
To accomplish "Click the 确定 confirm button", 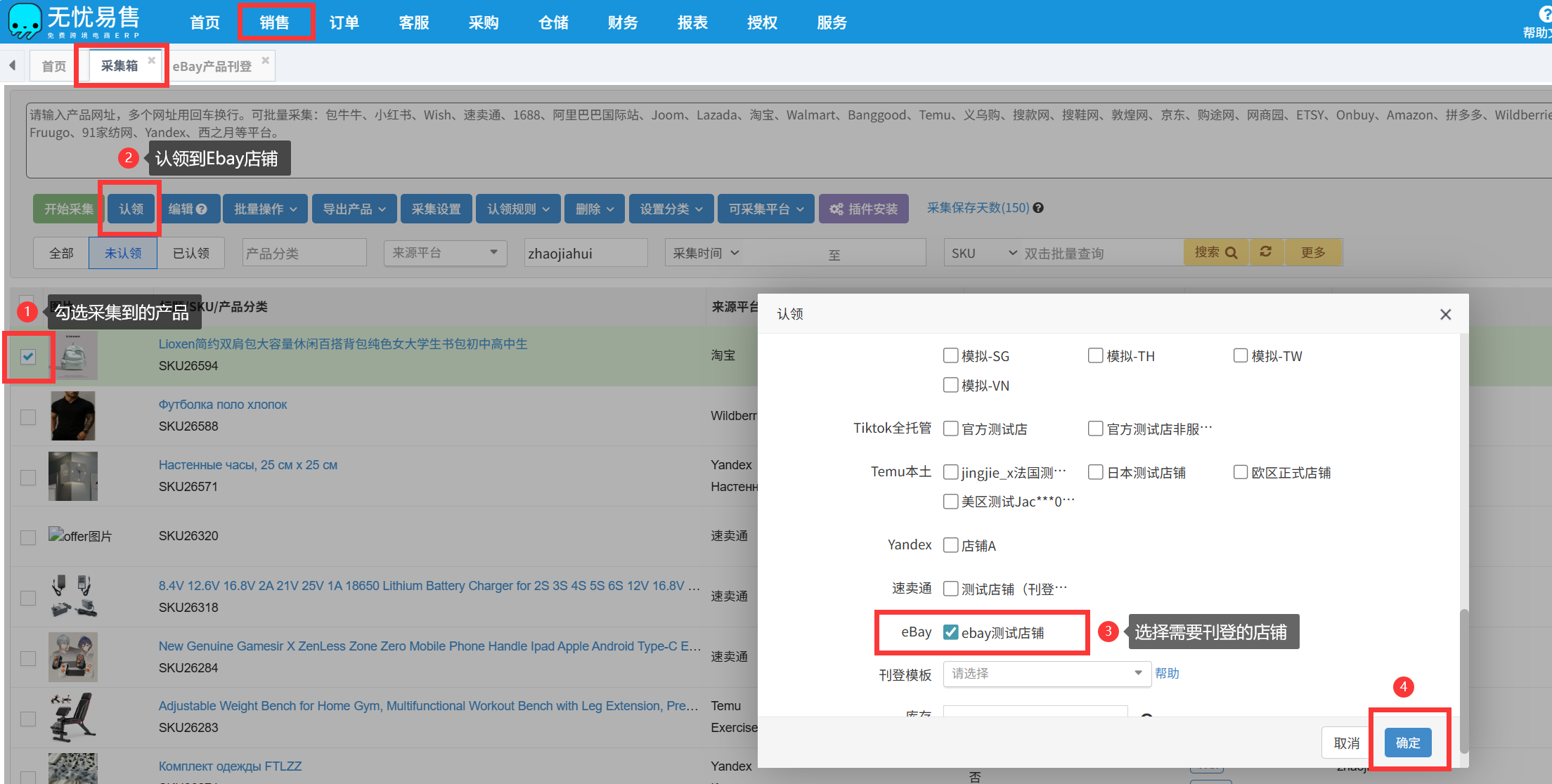I will (x=1407, y=743).
